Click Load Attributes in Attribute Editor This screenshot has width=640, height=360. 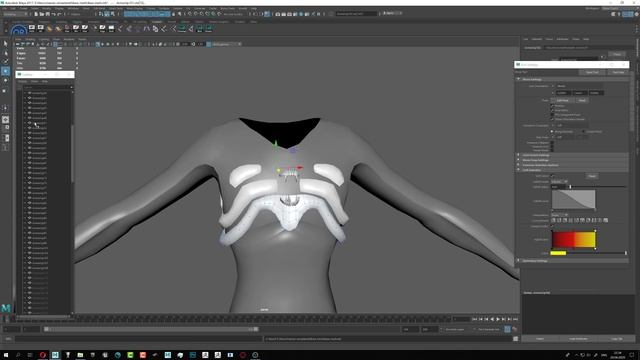(578, 339)
